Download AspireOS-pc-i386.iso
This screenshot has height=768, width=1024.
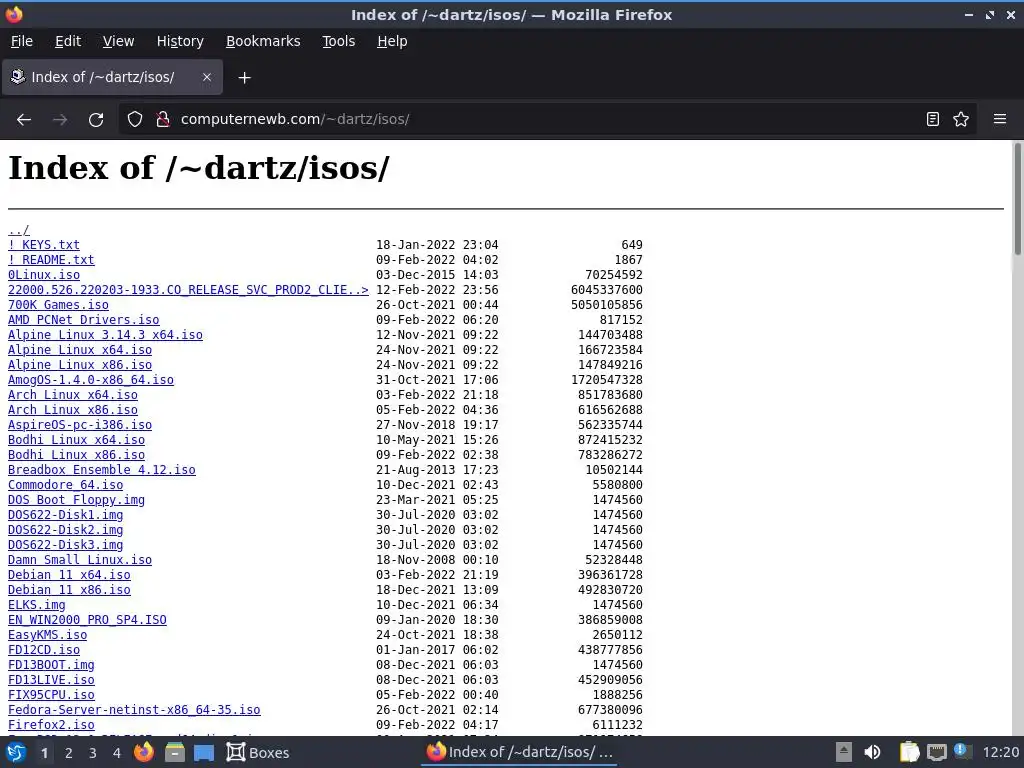click(x=80, y=425)
